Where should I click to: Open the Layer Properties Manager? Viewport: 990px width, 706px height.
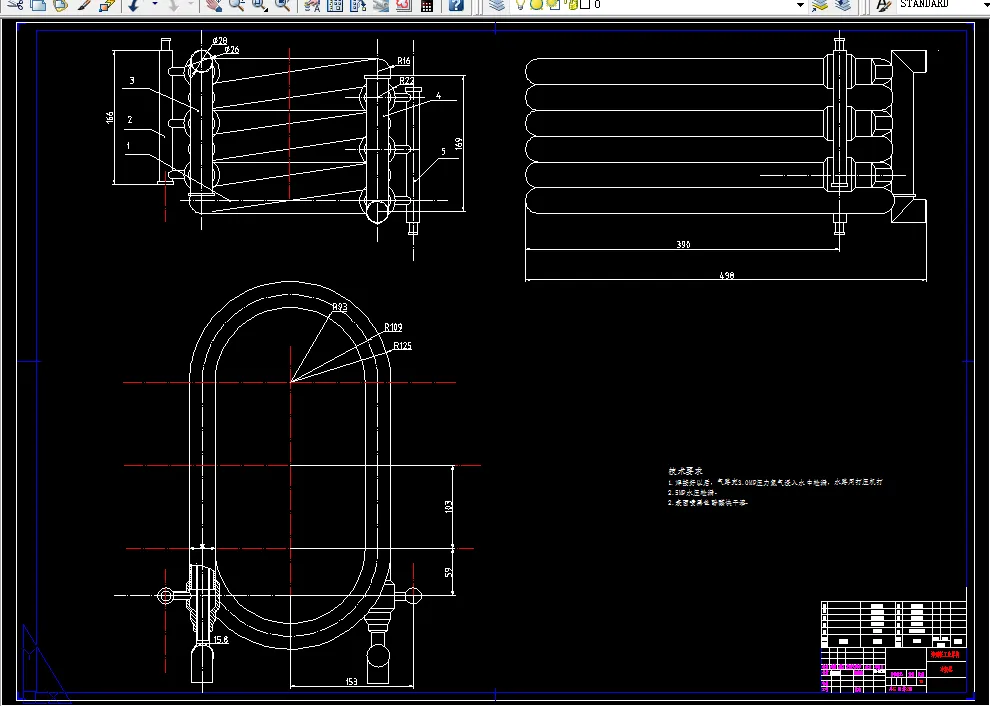pyautogui.click(x=497, y=4)
